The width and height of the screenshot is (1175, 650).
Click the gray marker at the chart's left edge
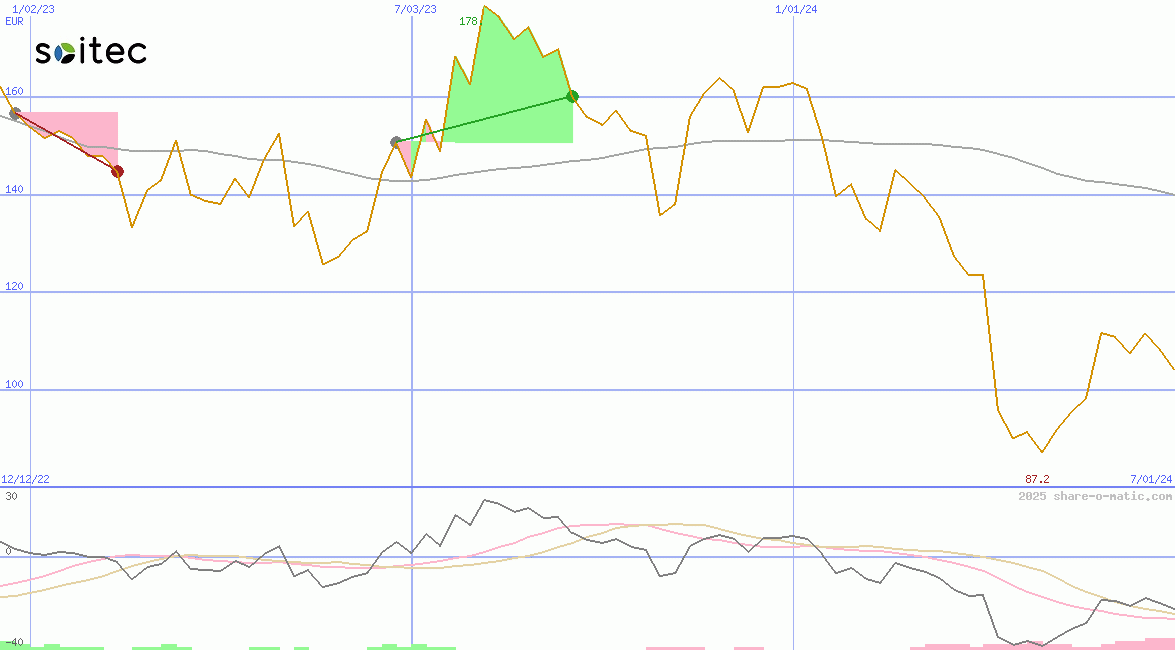pyautogui.click(x=14, y=113)
